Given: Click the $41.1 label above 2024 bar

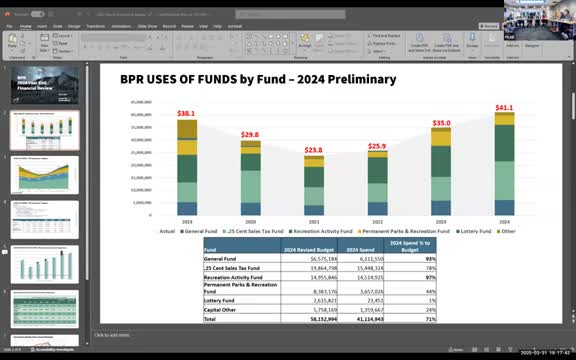Looking at the screenshot, I should pyautogui.click(x=504, y=108).
